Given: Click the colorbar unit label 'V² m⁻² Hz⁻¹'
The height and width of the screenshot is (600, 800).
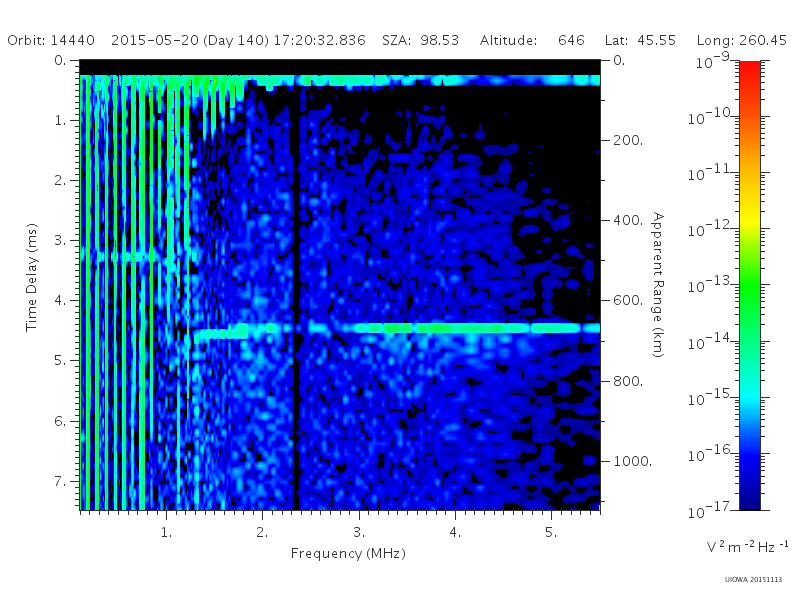Looking at the screenshot, I should [x=747, y=547].
